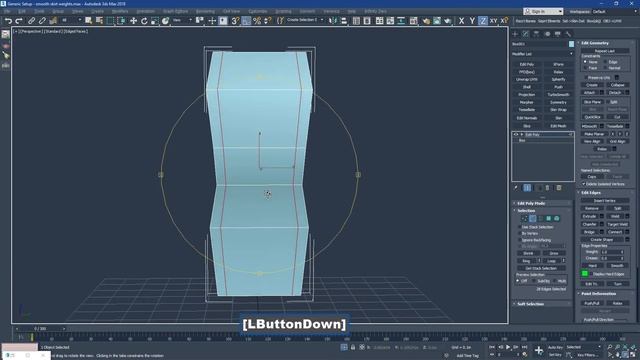Click the Pin Stack icon below the modifier stack

(516, 188)
